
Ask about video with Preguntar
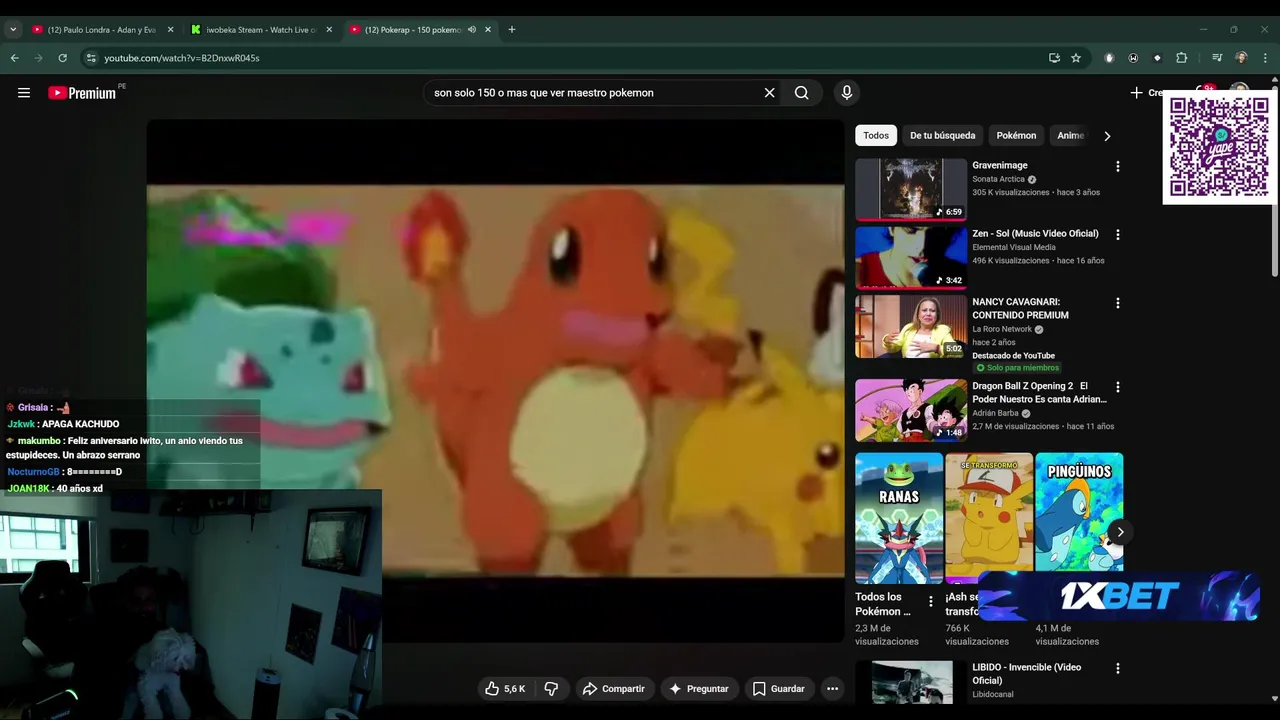coord(699,689)
